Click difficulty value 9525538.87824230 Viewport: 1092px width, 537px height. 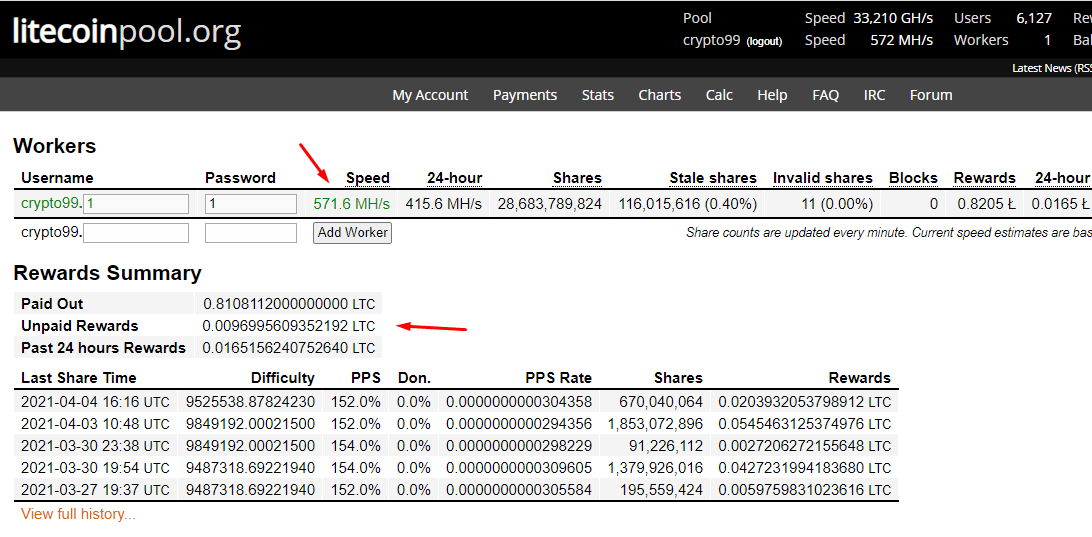[251, 402]
